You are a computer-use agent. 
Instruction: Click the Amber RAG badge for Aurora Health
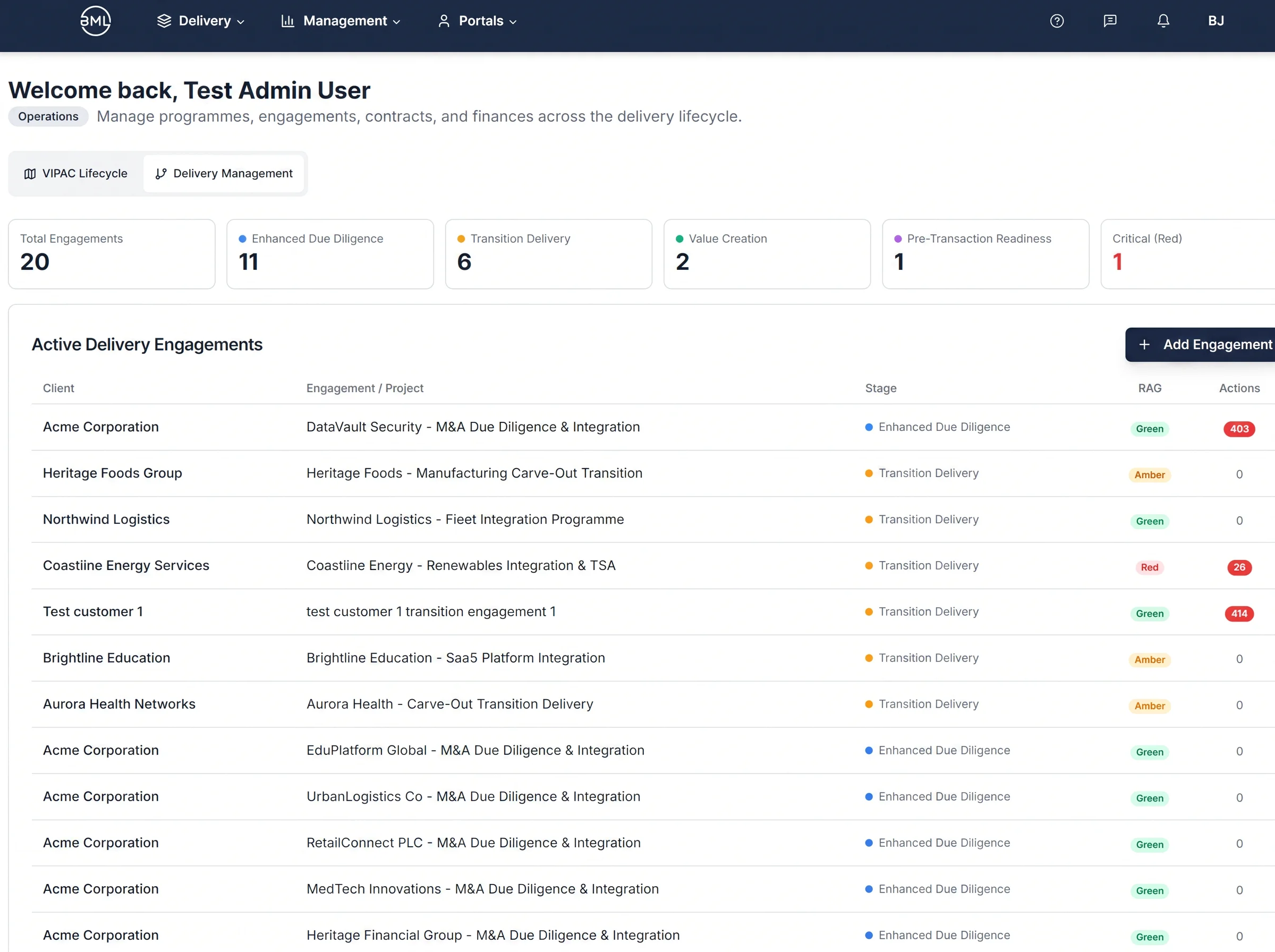(1150, 706)
